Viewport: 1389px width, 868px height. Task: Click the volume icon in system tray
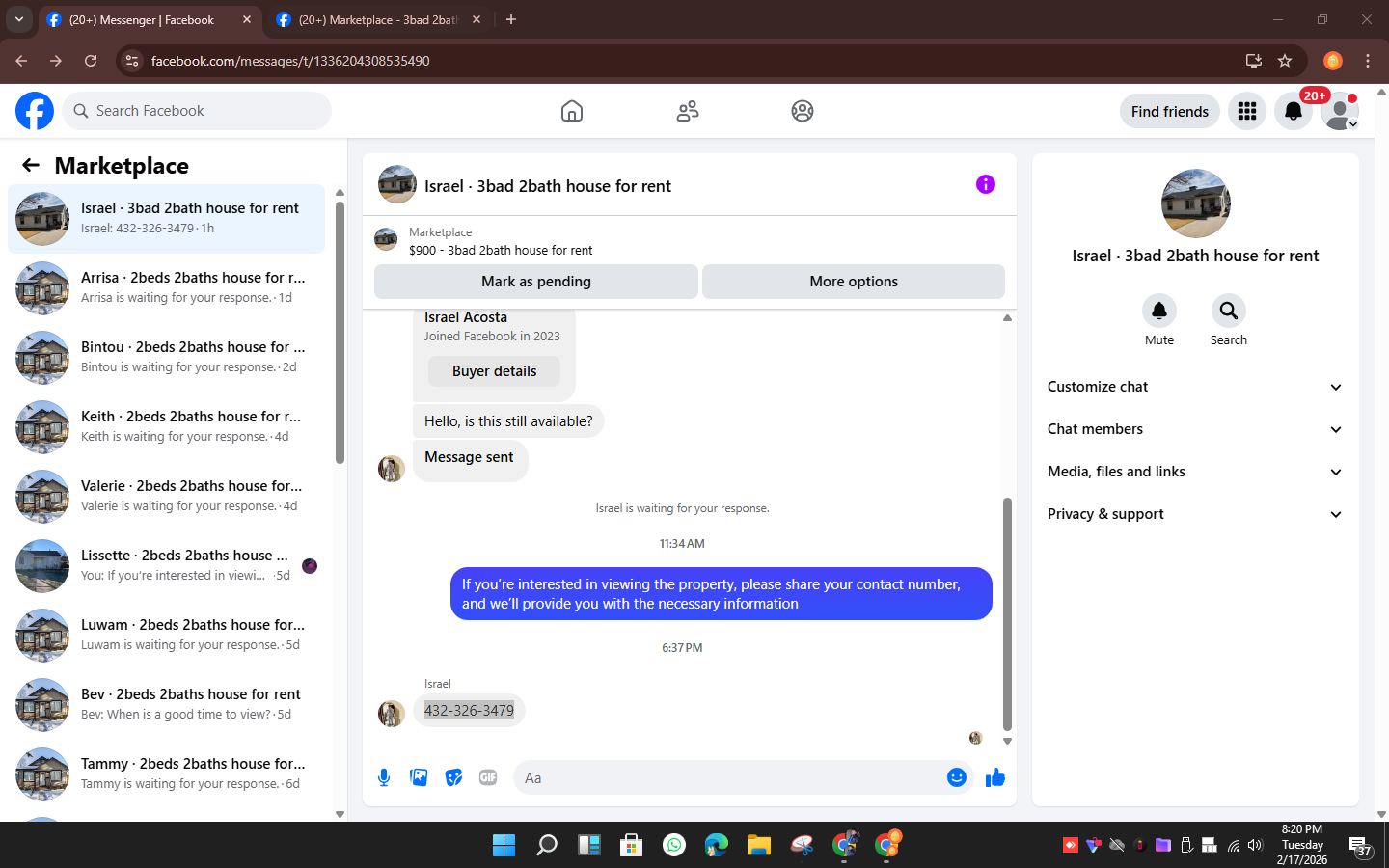tap(1255, 846)
